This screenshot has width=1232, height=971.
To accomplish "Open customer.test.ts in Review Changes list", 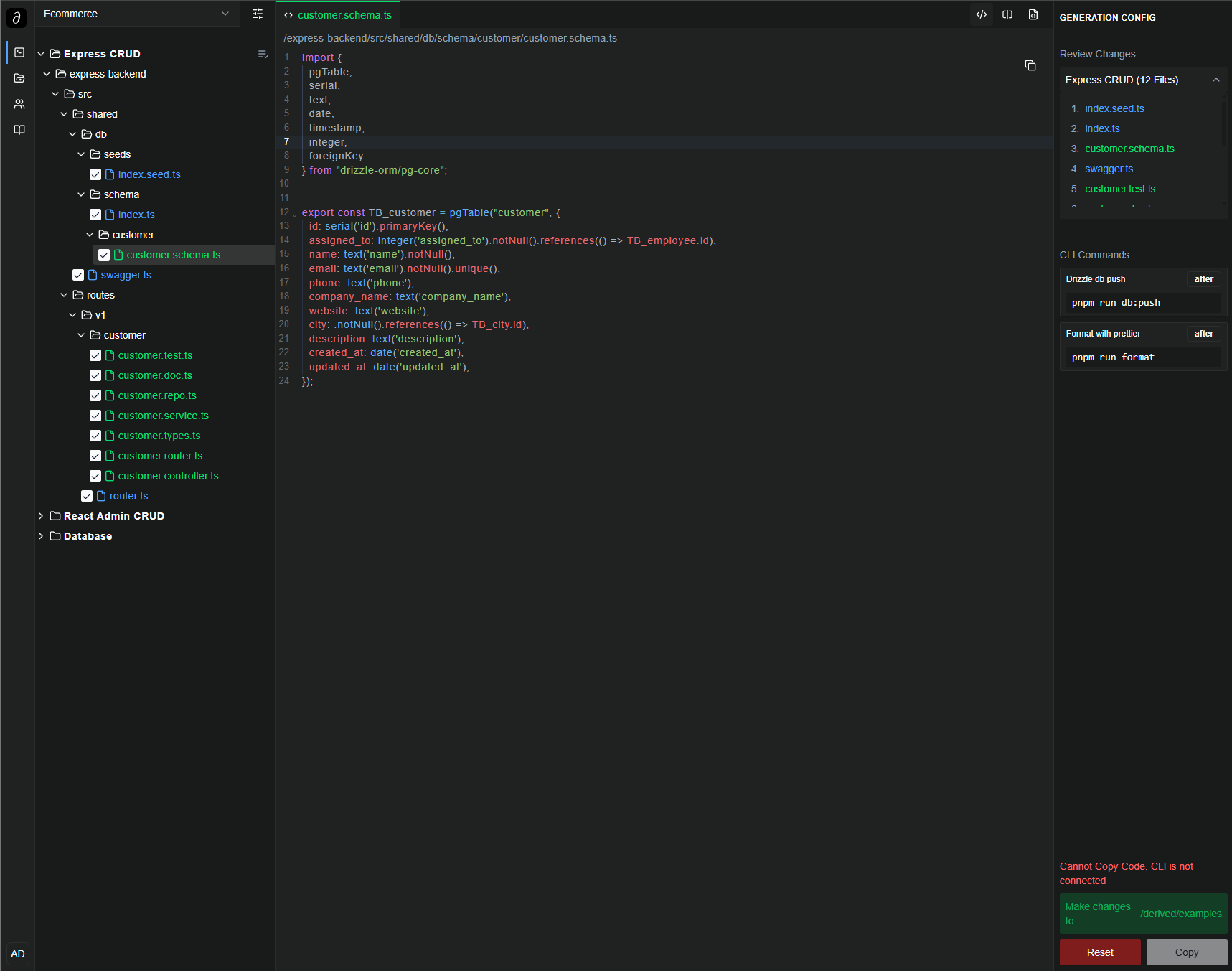I will 1120,189.
